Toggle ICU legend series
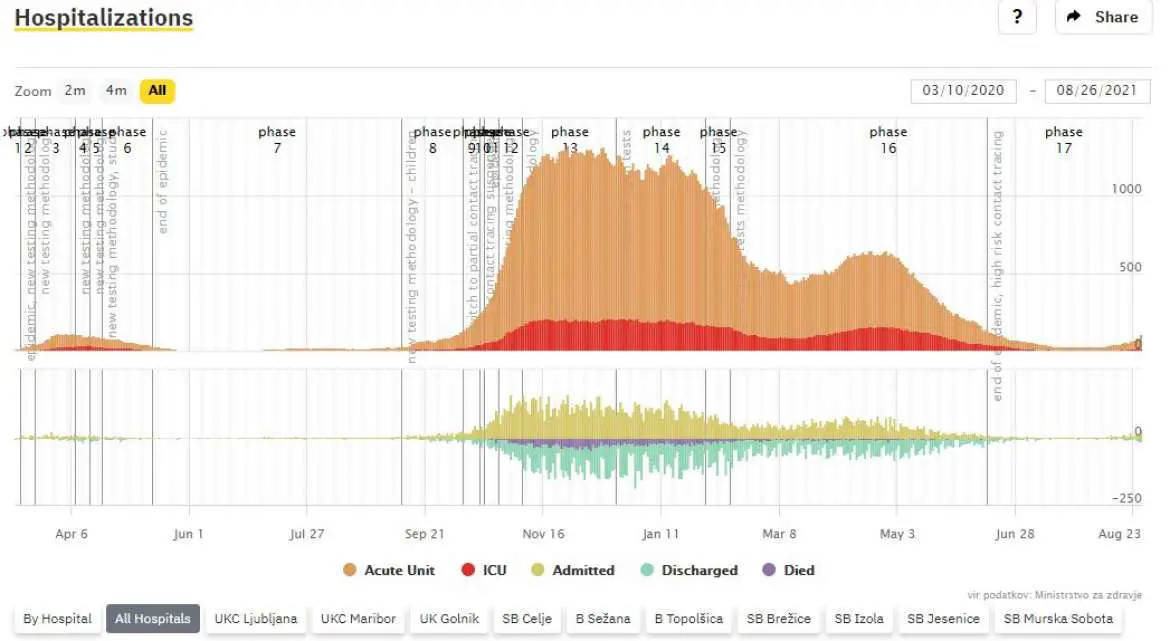This screenshot has width=1170, height=641. click(x=483, y=570)
